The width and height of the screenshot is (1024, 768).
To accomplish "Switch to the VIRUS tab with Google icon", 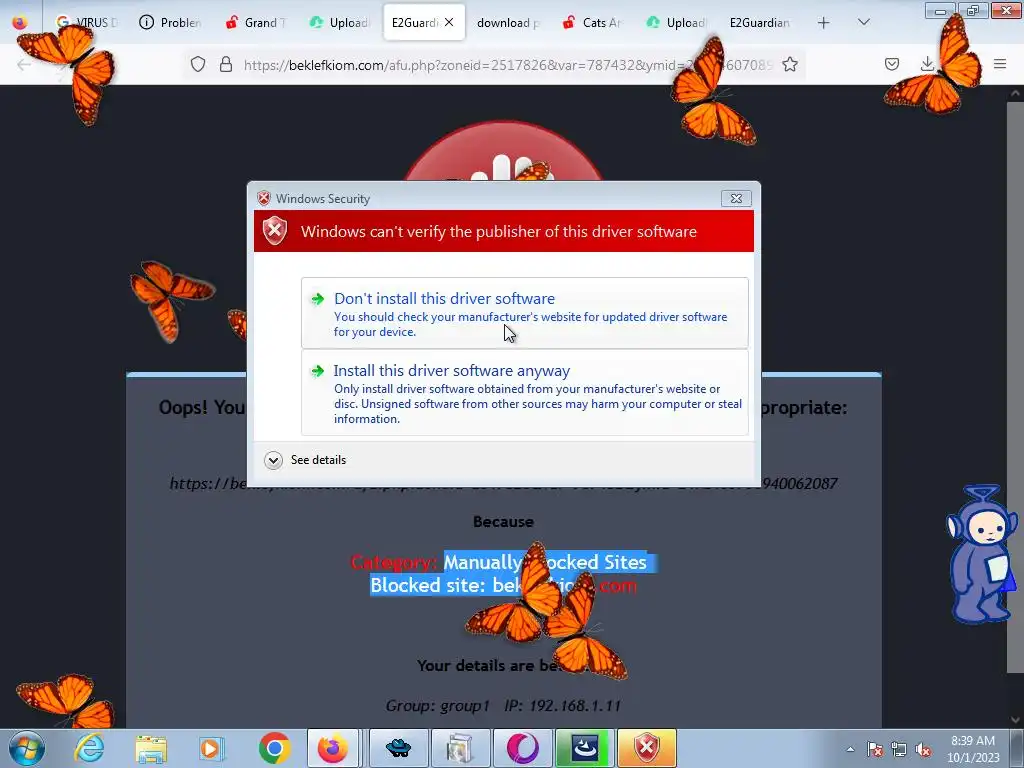I will pyautogui.click(x=86, y=22).
